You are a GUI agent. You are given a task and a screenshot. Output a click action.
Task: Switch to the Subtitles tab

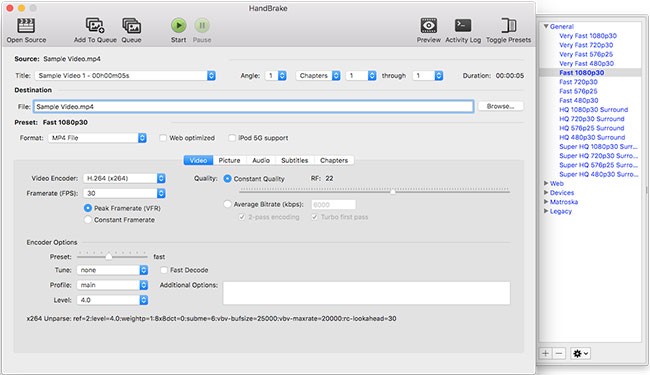(295, 160)
